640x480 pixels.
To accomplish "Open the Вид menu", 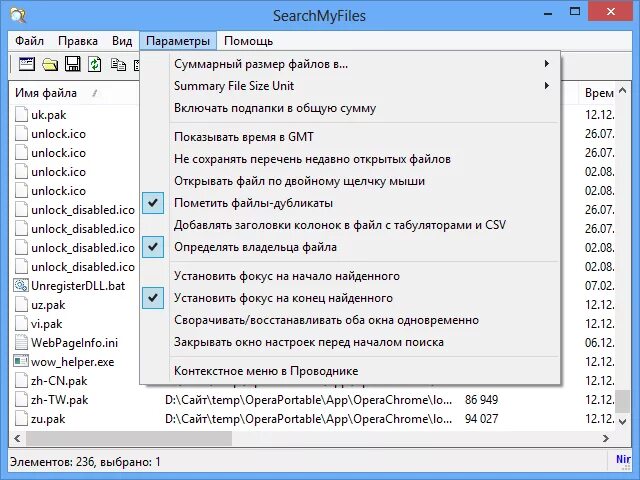I will (122, 41).
